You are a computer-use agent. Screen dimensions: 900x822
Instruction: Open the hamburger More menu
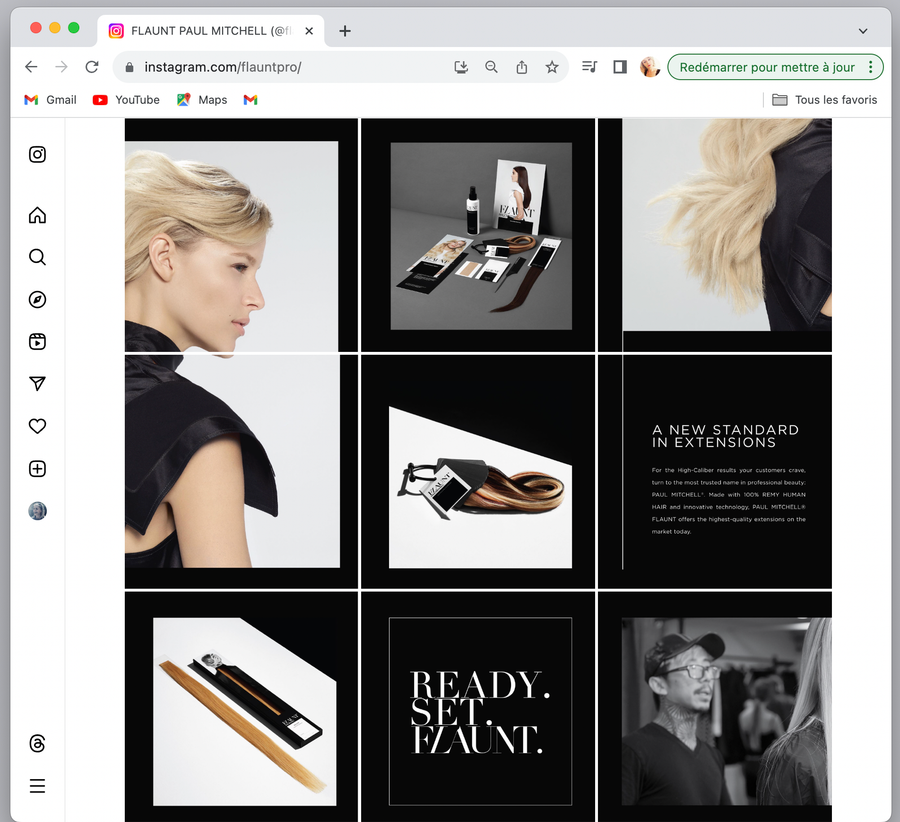(x=37, y=786)
